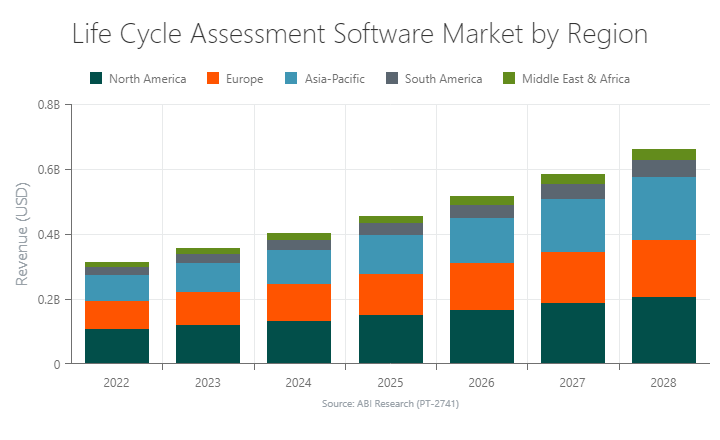Image resolution: width=720 pixels, height=440 pixels.
Task: Select the 2026 Europe bar segment
Action: point(482,287)
